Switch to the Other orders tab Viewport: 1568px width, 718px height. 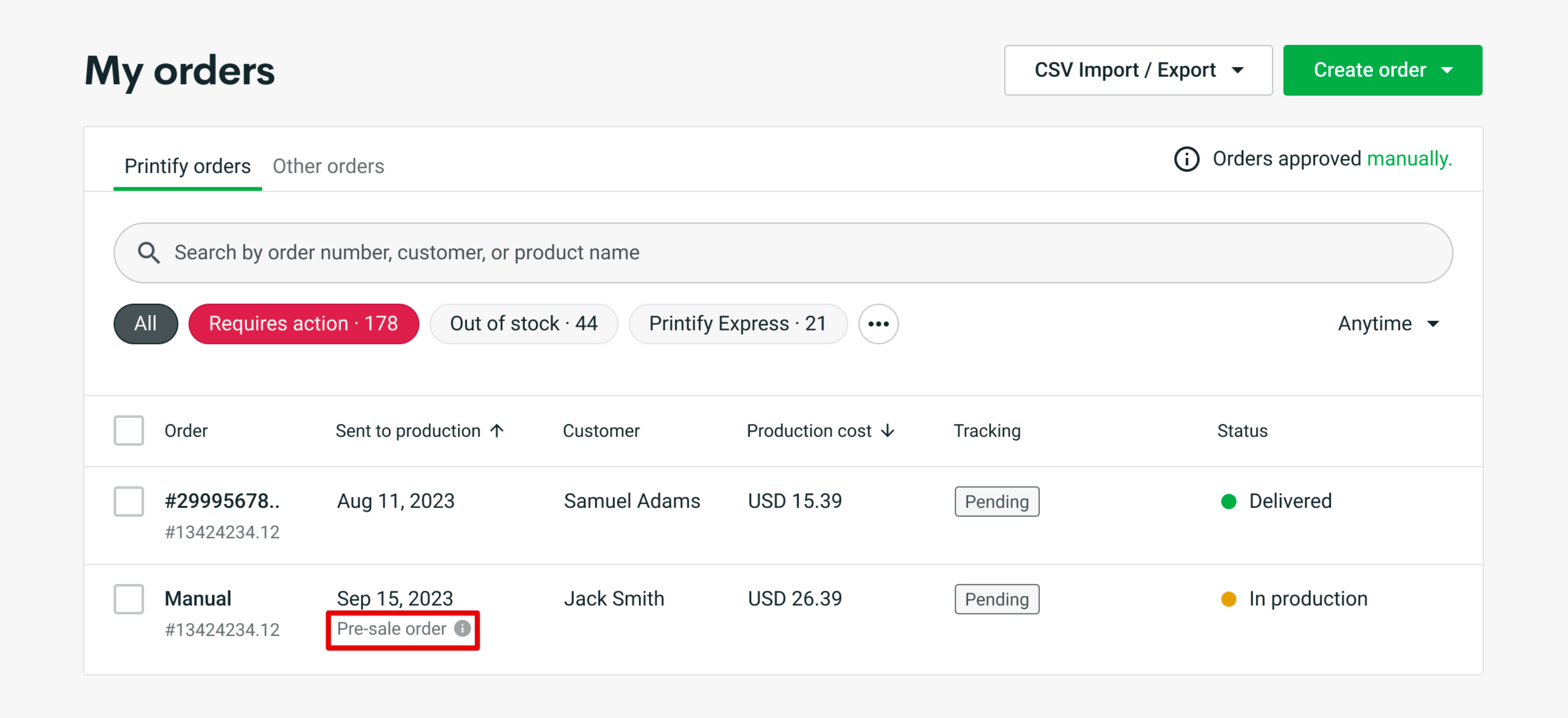[x=328, y=165]
